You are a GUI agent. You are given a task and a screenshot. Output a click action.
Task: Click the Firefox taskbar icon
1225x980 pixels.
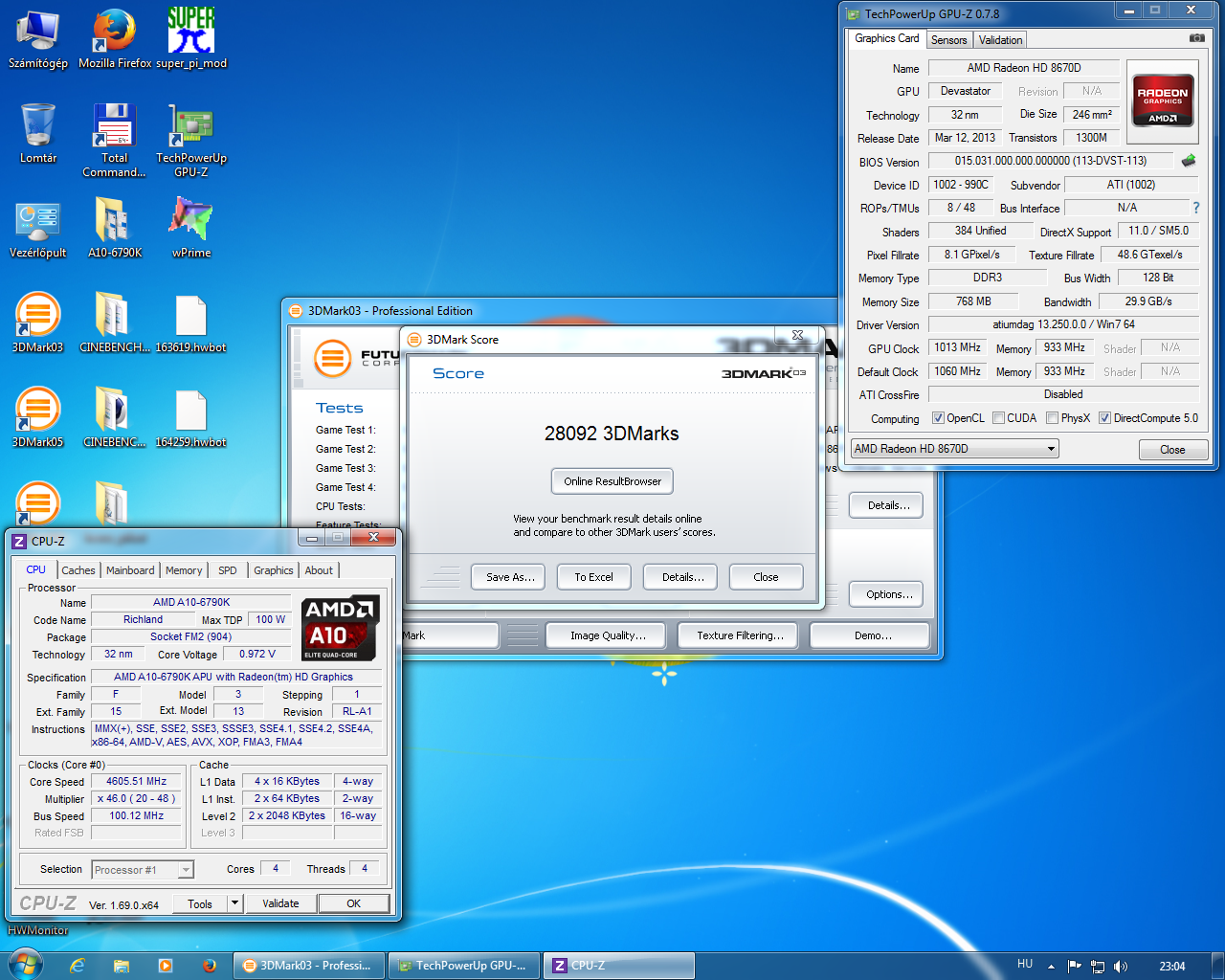tap(209, 966)
